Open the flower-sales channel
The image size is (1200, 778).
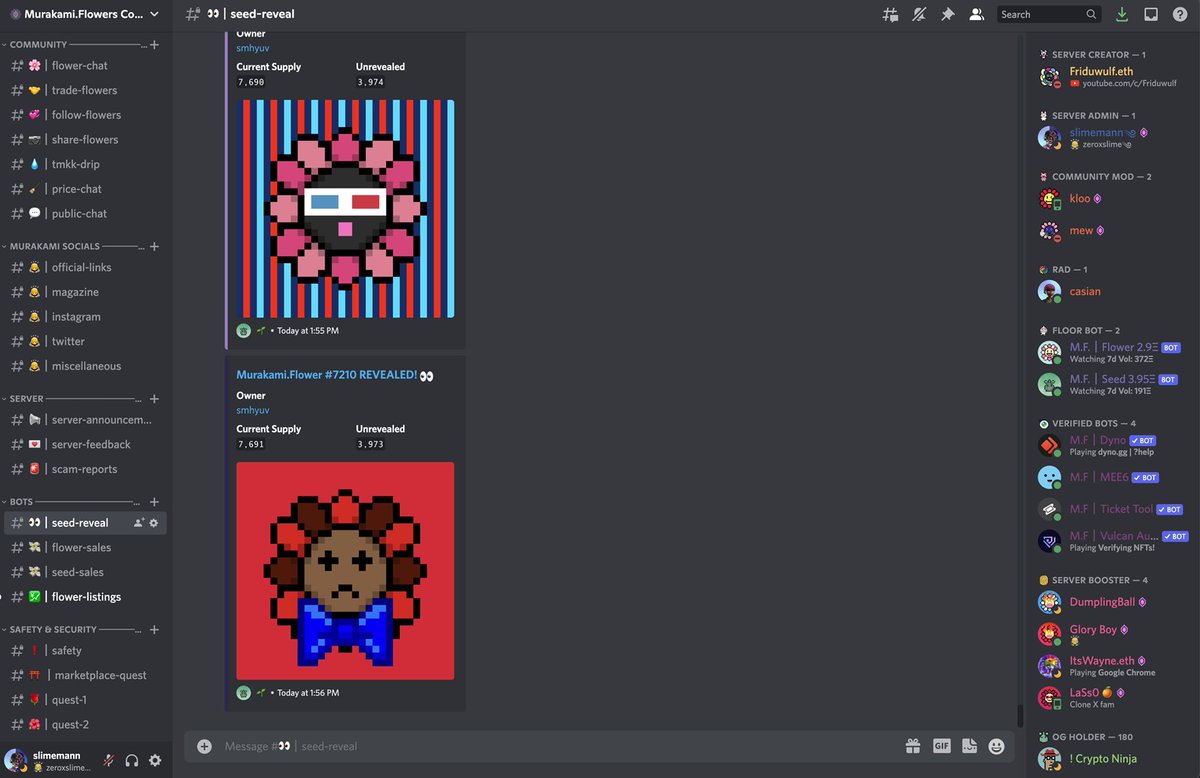click(86, 548)
